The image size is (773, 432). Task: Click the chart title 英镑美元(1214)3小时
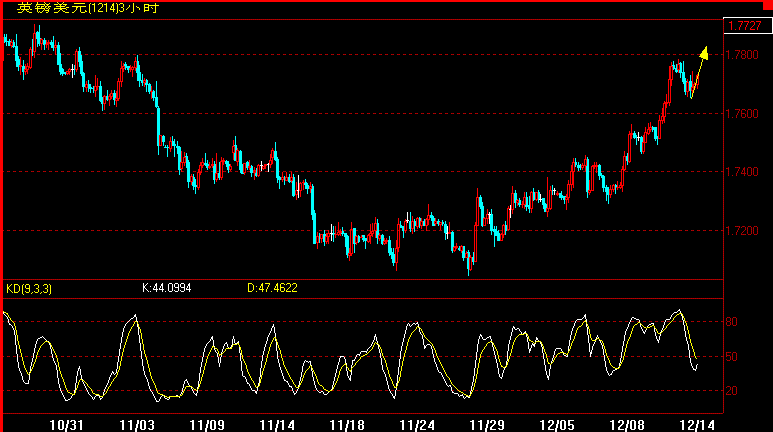[88, 8]
